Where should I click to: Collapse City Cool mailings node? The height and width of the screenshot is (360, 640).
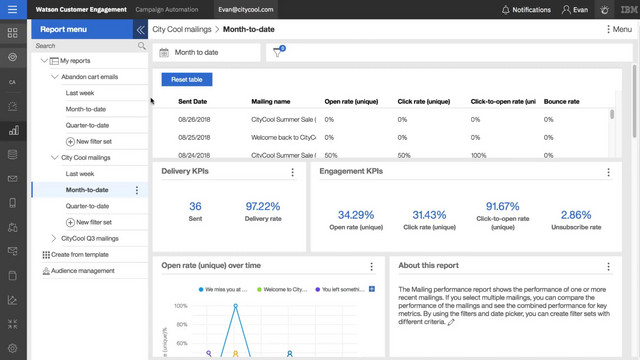[x=54, y=157]
